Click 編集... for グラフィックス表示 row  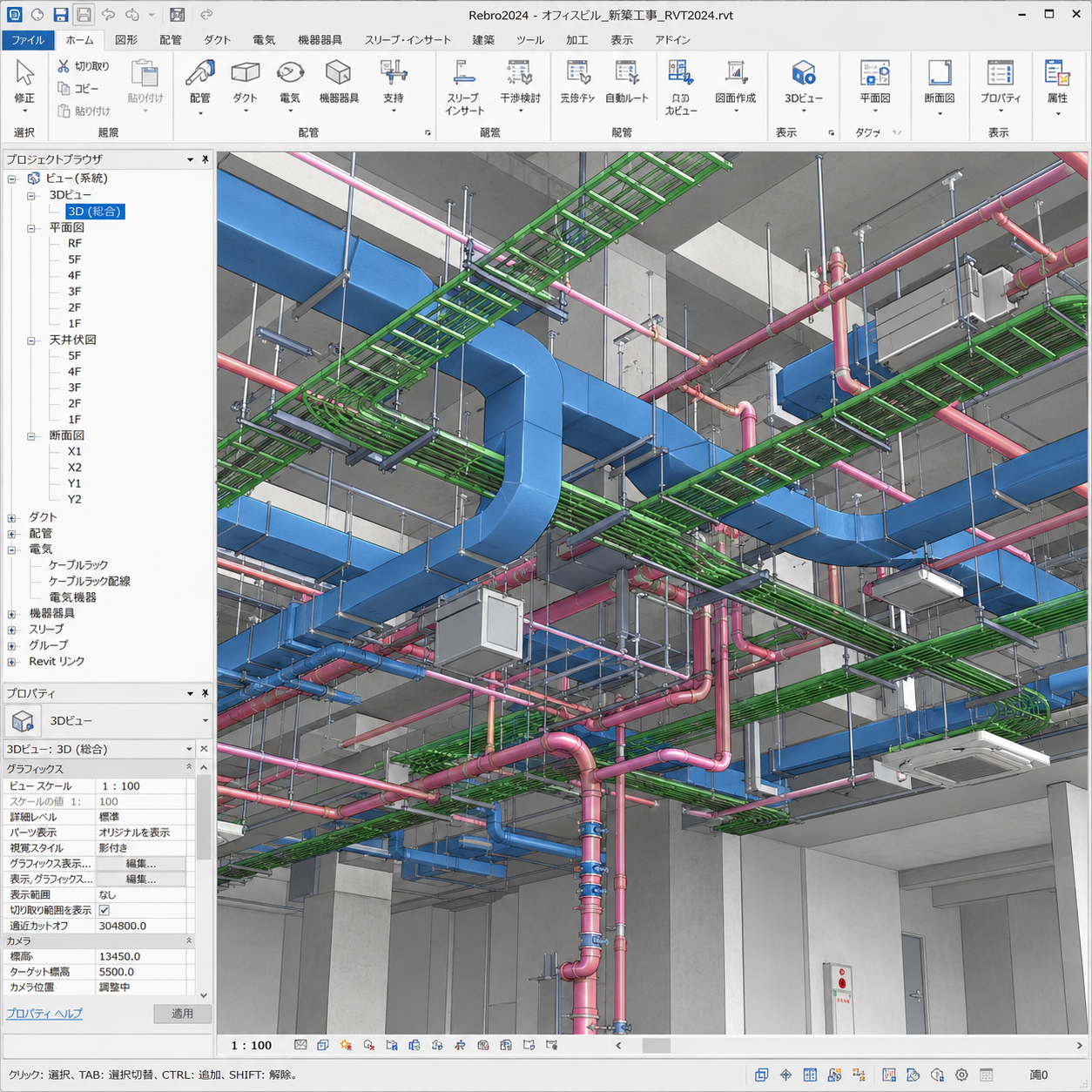141,864
